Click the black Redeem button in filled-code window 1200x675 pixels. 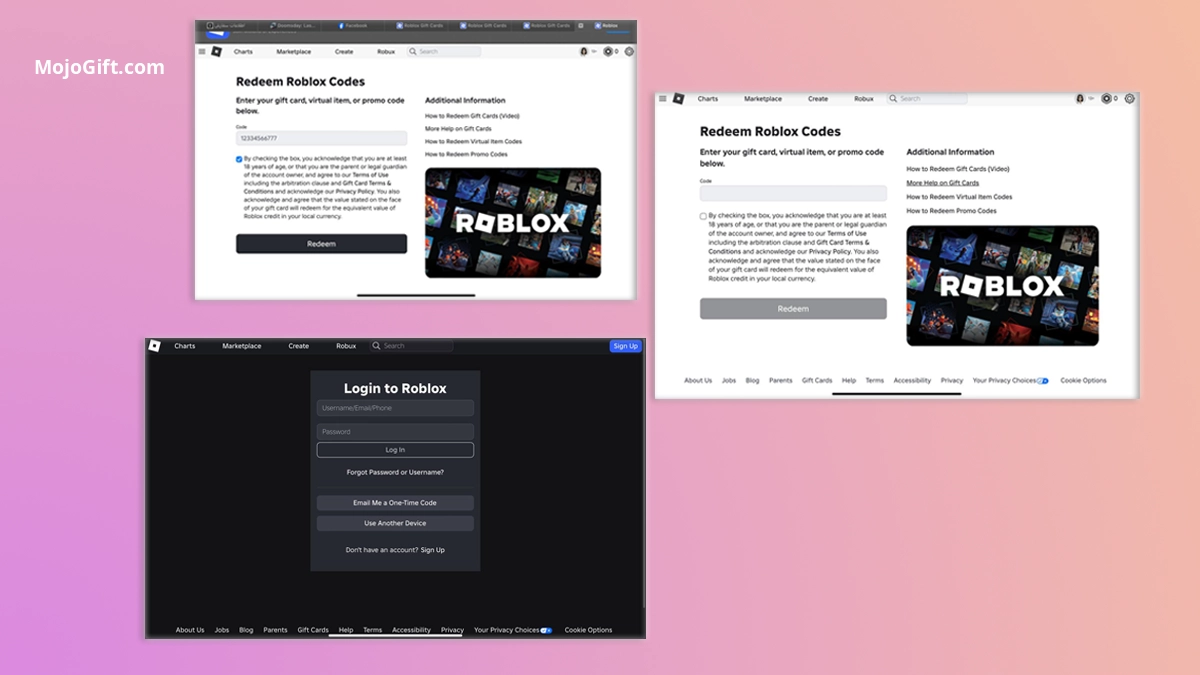[x=321, y=244]
